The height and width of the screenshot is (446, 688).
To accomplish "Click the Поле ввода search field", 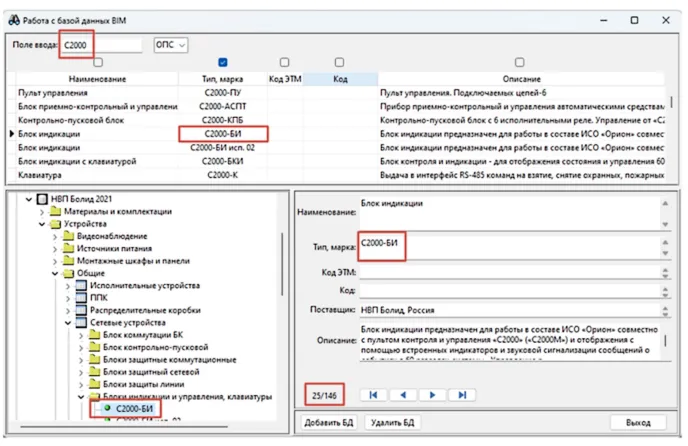I will click(x=100, y=45).
